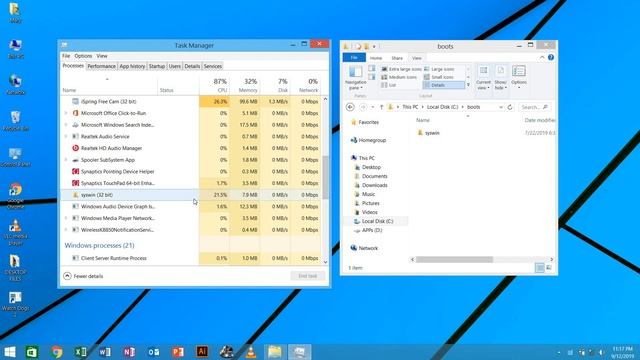Screen dimensions: 640x360
Task: Expand Spooler SubSystem App process
Action: click(66, 160)
